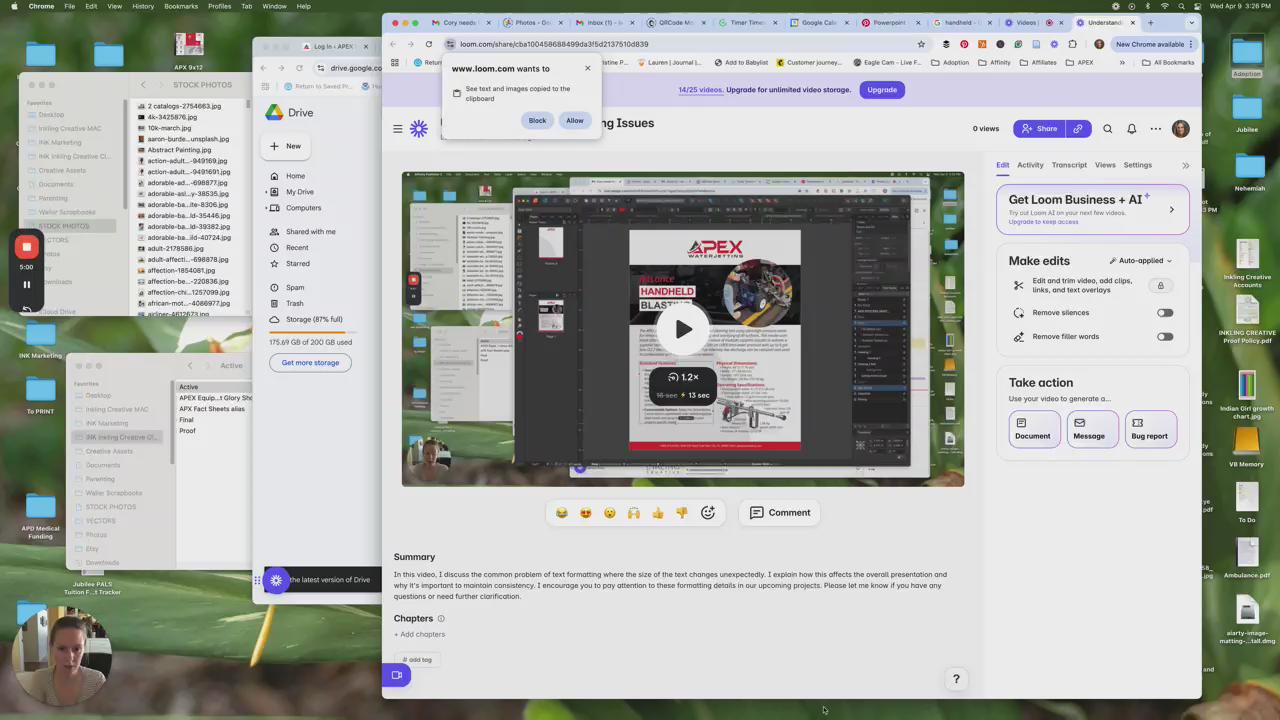This screenshot has height=720, width=1280.
Task: Pause the Loom recording
Action: coord(27,284)
